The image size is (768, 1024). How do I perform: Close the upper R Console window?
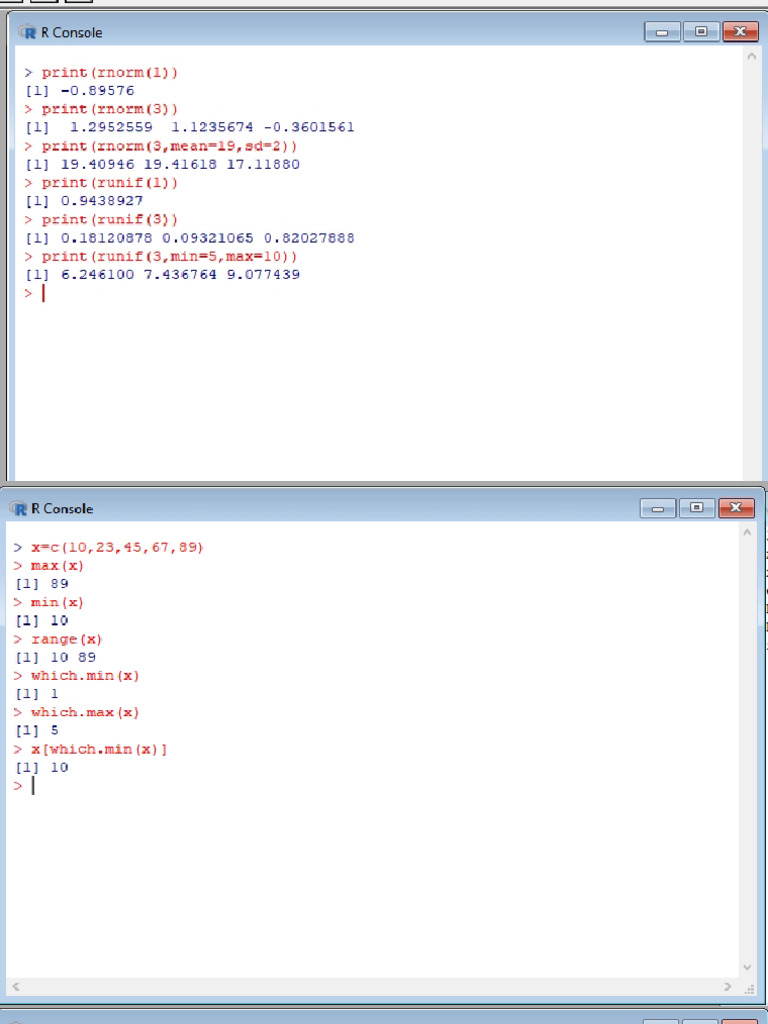[x=740, y=31]
